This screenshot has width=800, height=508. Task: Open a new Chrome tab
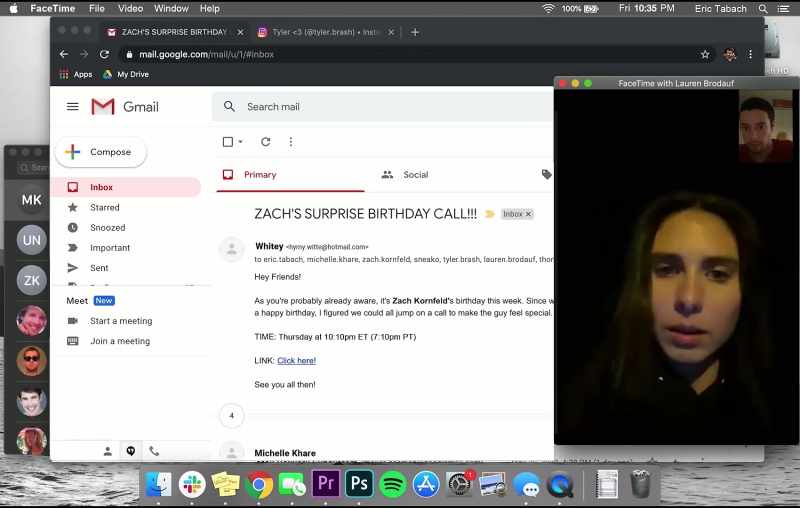coord(415,32)
